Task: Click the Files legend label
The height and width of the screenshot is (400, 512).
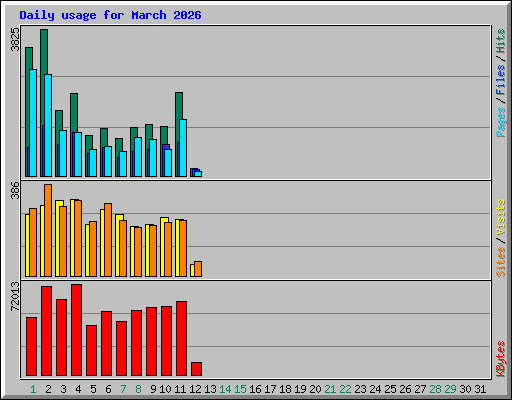Action: click(501, 80)
